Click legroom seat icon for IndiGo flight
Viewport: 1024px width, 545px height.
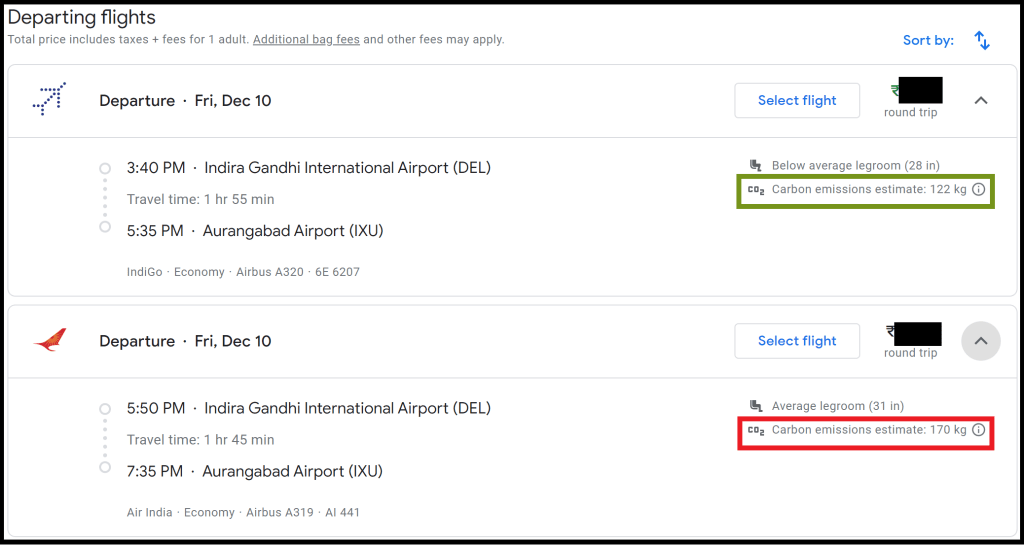(x=756, y=166)
